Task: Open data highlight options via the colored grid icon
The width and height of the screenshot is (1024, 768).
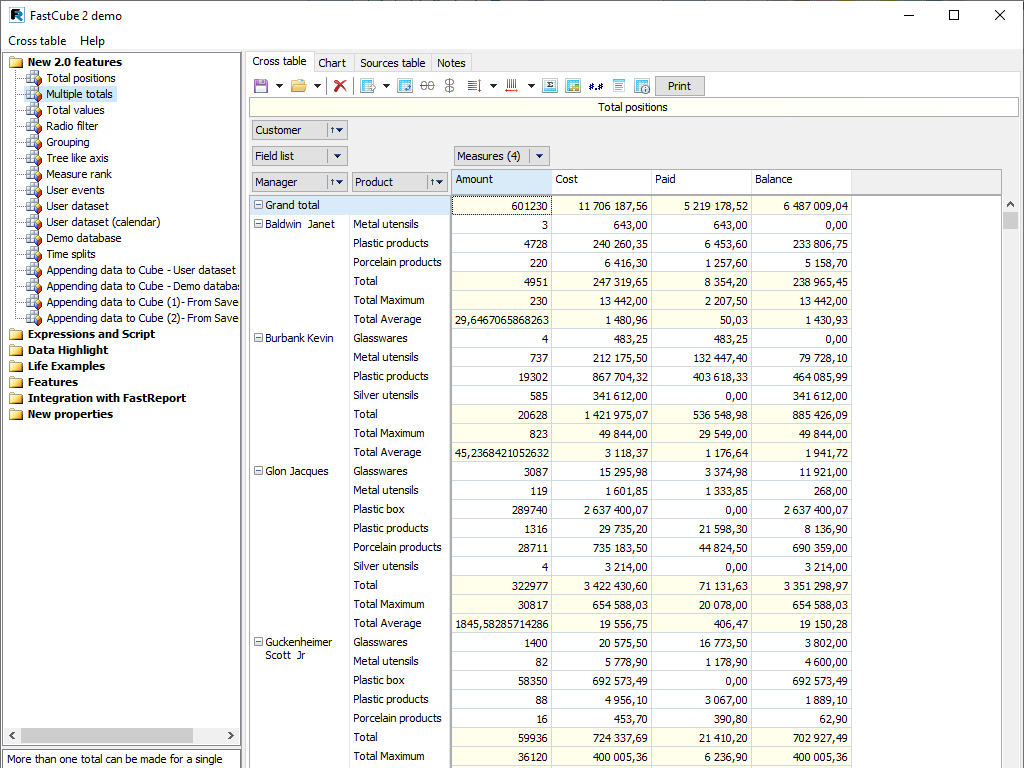Action: pyautogui.click(x=573, y=85)
